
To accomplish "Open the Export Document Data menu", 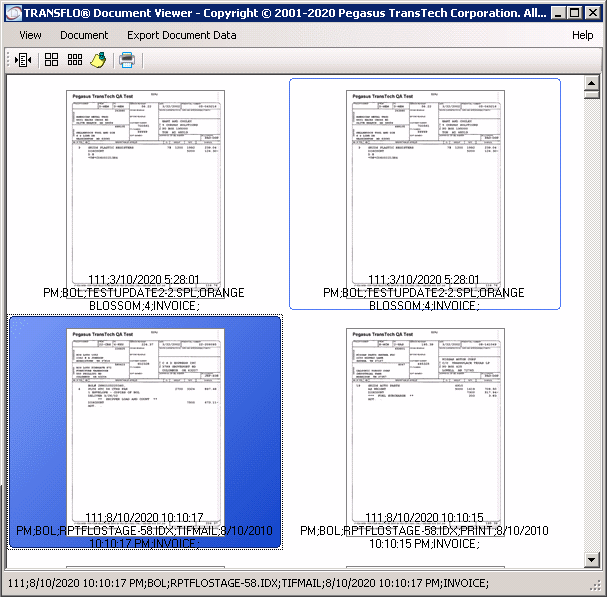I will point(182,35).
